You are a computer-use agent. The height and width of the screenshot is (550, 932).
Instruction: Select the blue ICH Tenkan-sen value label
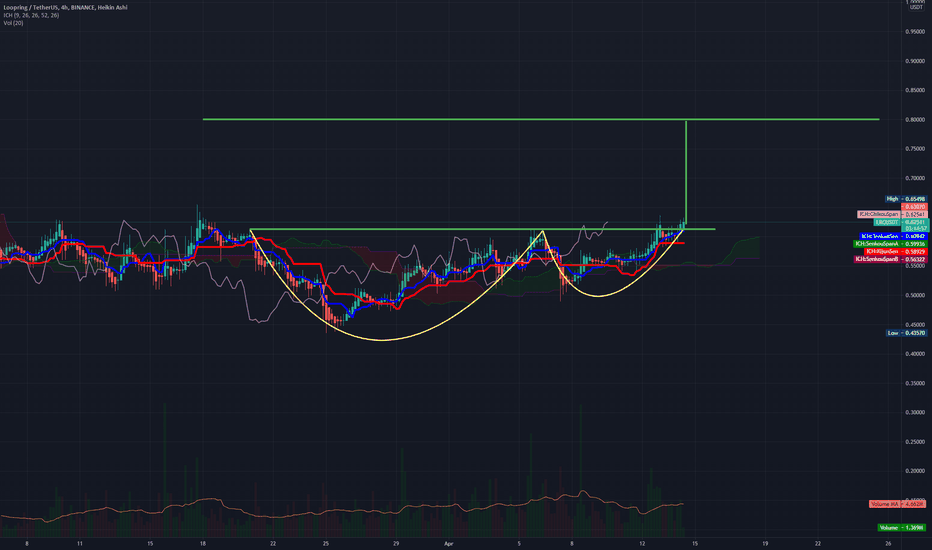coord(893,237)
